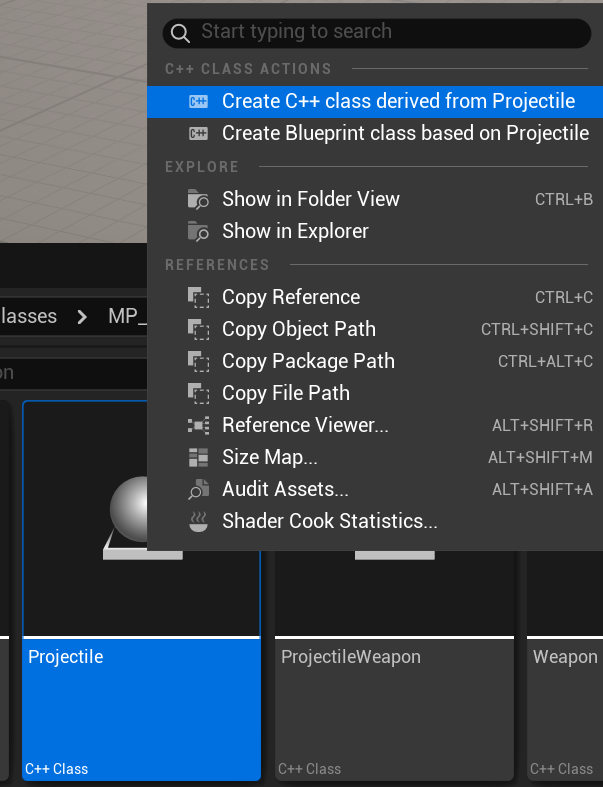Click the copy icon beside Copy File Path
The image size is (603, 787).
(x=198, y=394)
